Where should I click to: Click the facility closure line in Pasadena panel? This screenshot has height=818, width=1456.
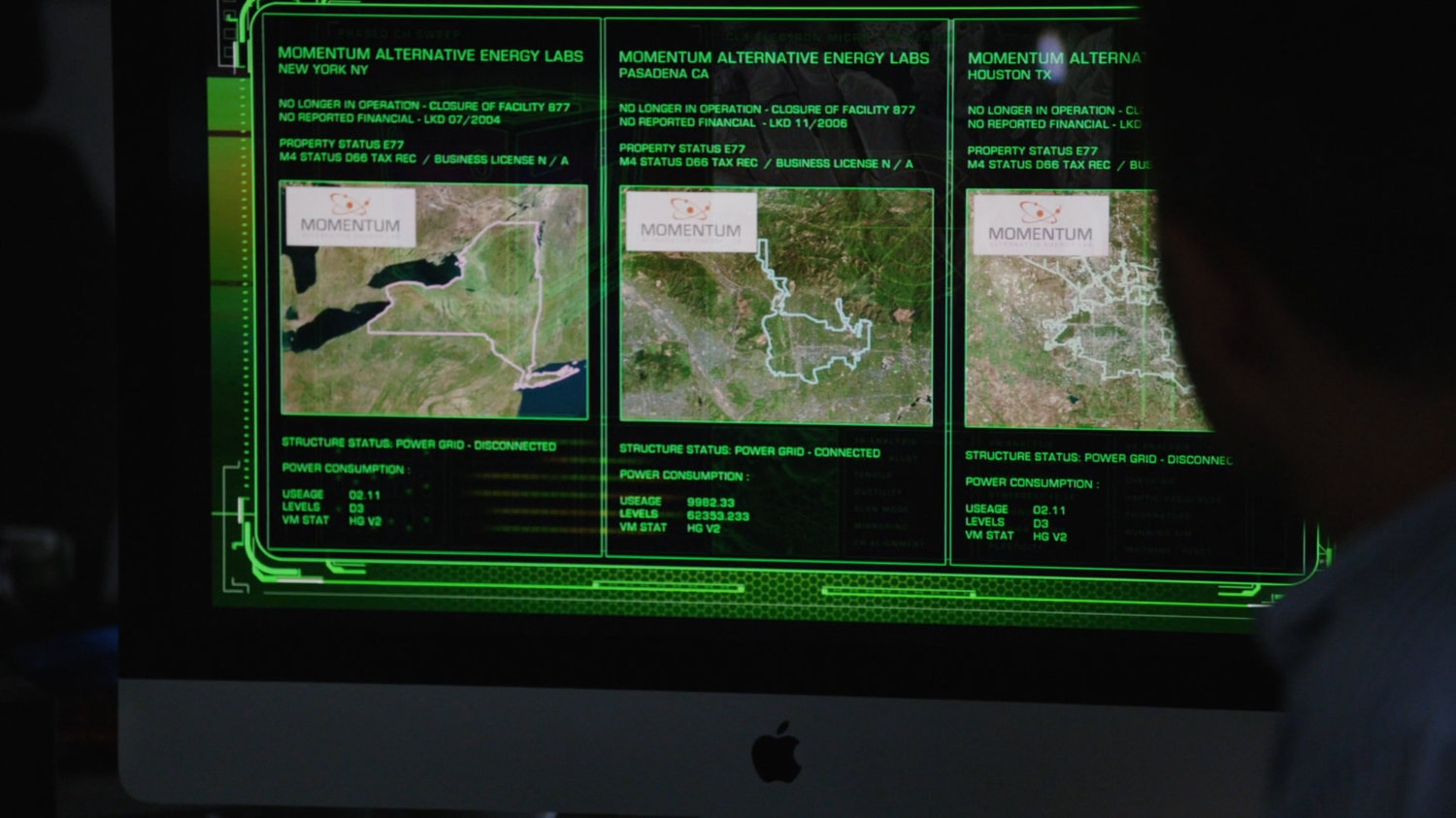point(767,110)
